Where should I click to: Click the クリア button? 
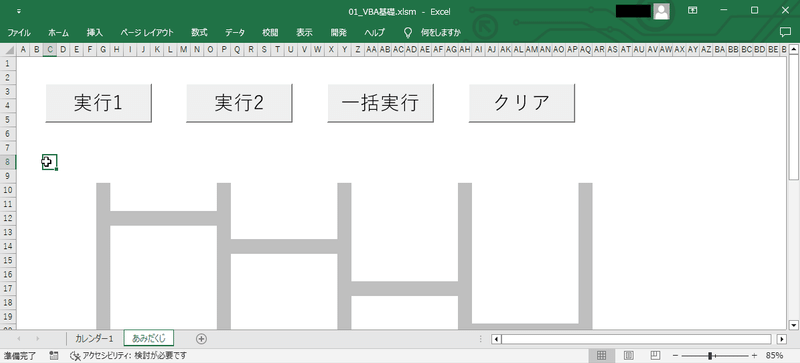pyautogui.click(x=521, y=103)
